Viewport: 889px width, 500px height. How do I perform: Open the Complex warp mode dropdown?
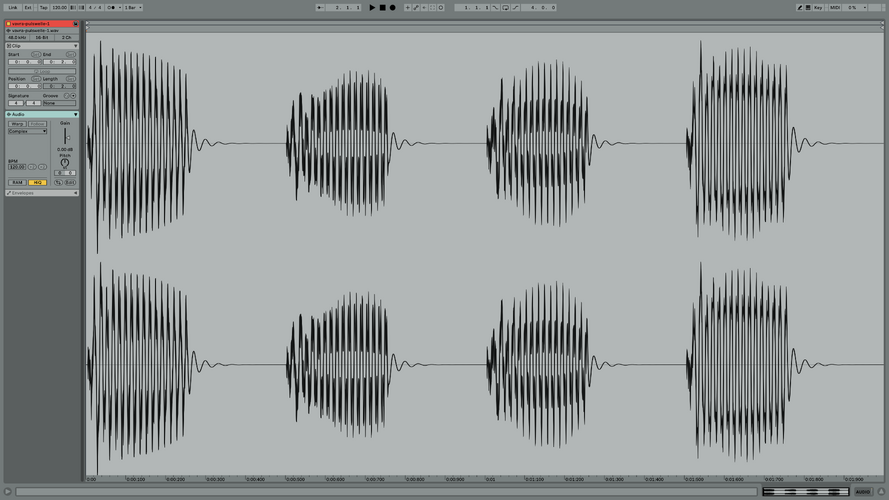[x=27, y=131]
